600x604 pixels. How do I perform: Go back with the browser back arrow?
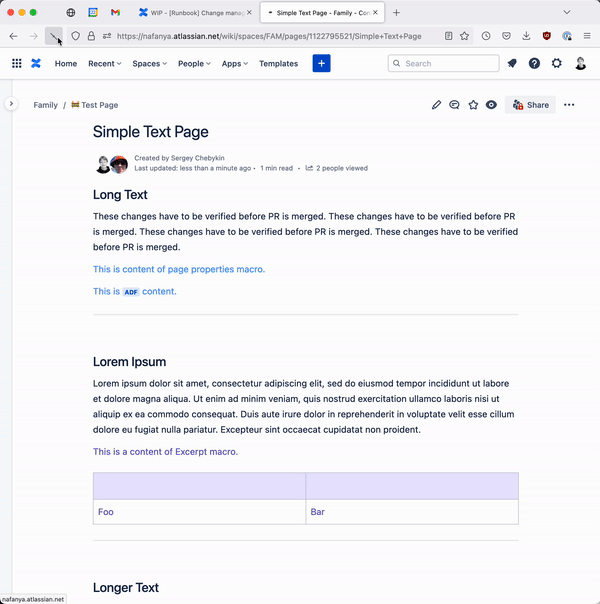13,36
